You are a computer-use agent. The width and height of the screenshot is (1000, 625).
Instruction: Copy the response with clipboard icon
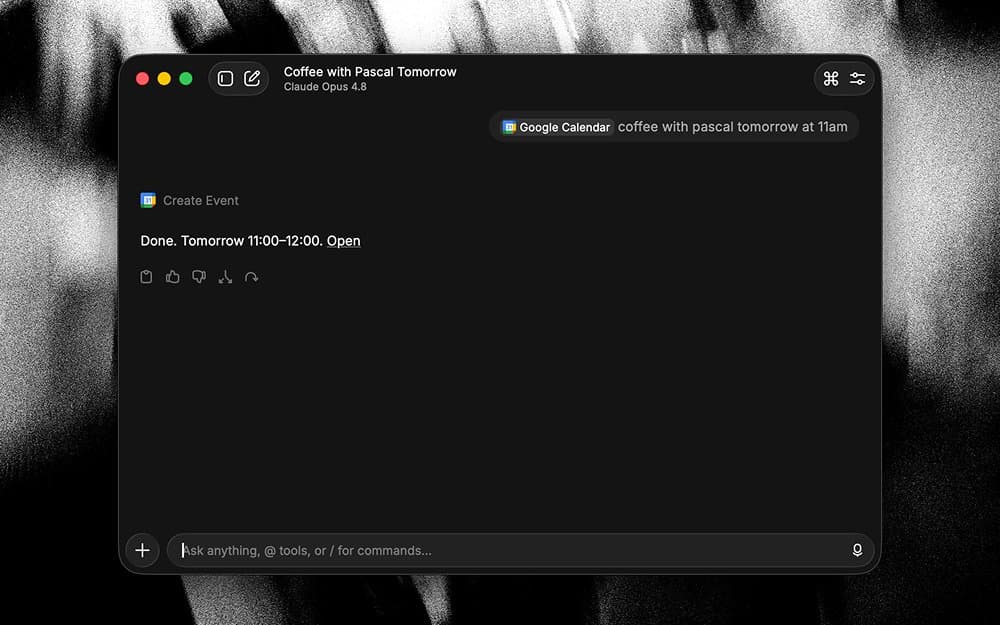[x=146, y=277]
